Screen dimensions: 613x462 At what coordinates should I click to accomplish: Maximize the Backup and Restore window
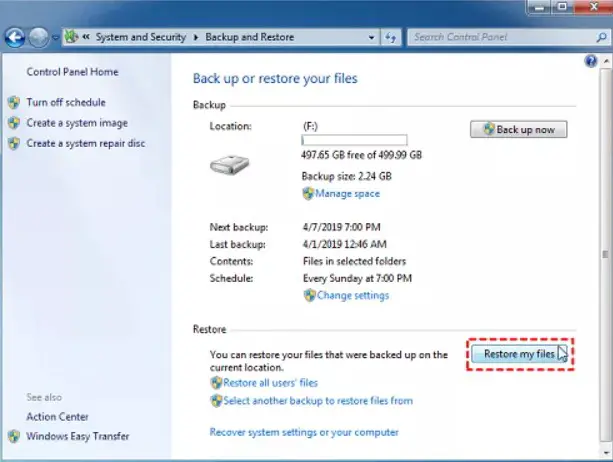click(x=562, y=7)
